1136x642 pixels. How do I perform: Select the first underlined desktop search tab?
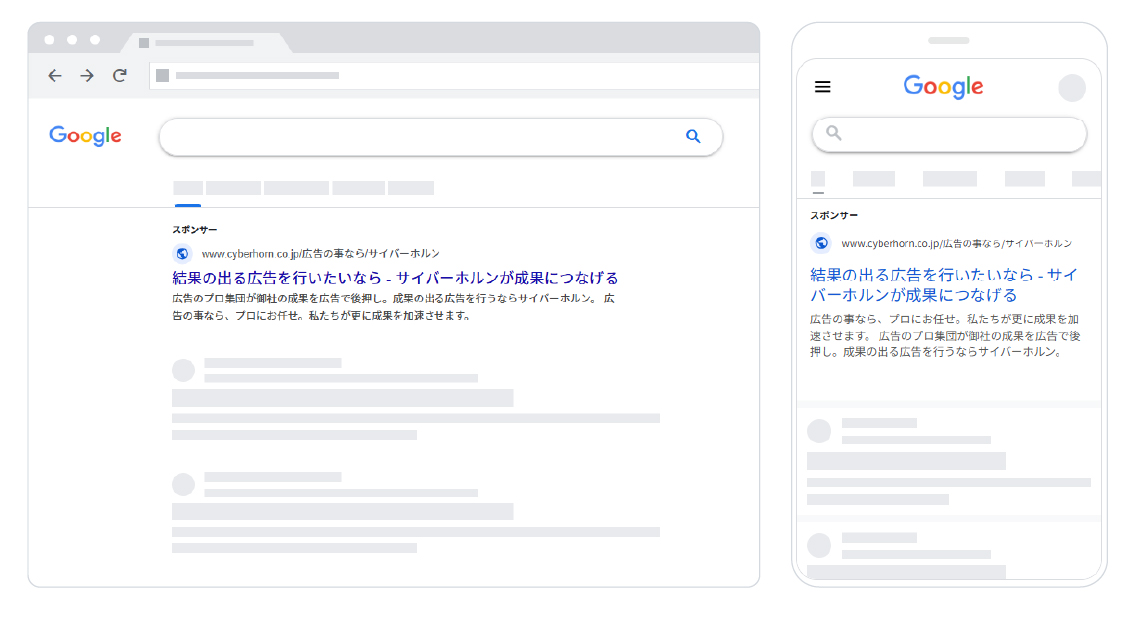[188, 188]
